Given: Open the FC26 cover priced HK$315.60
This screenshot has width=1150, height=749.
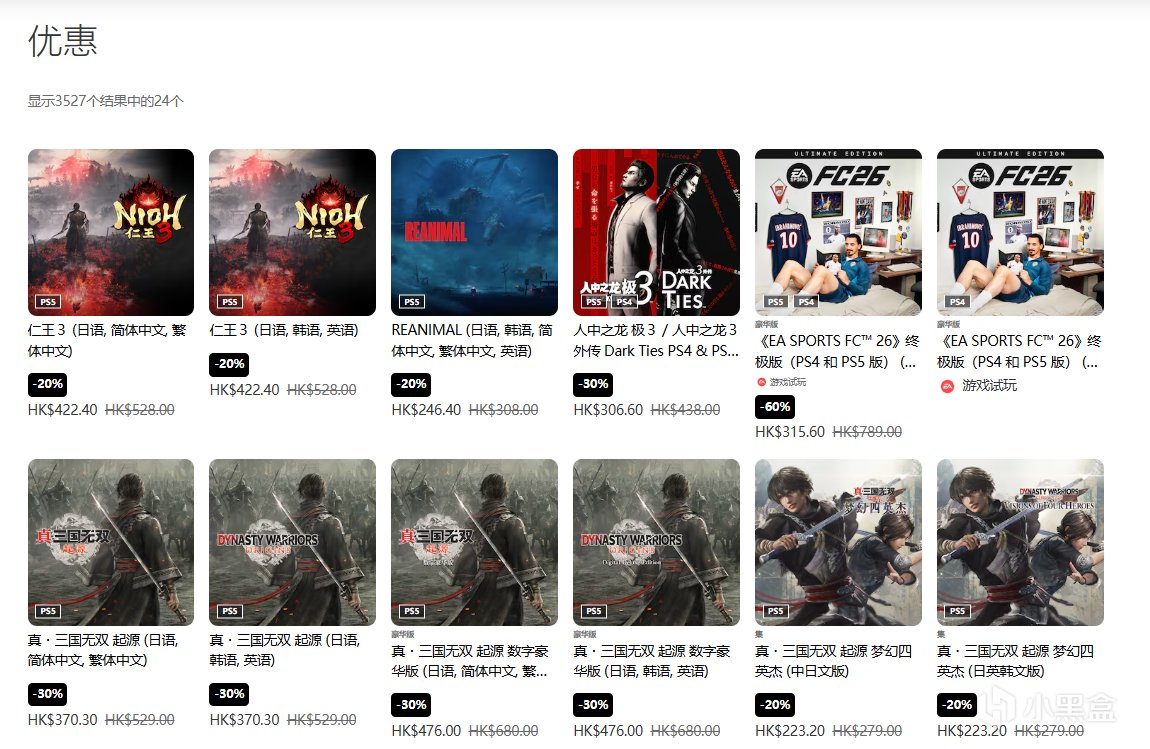Looking at the screenshot, I should 838,233.
